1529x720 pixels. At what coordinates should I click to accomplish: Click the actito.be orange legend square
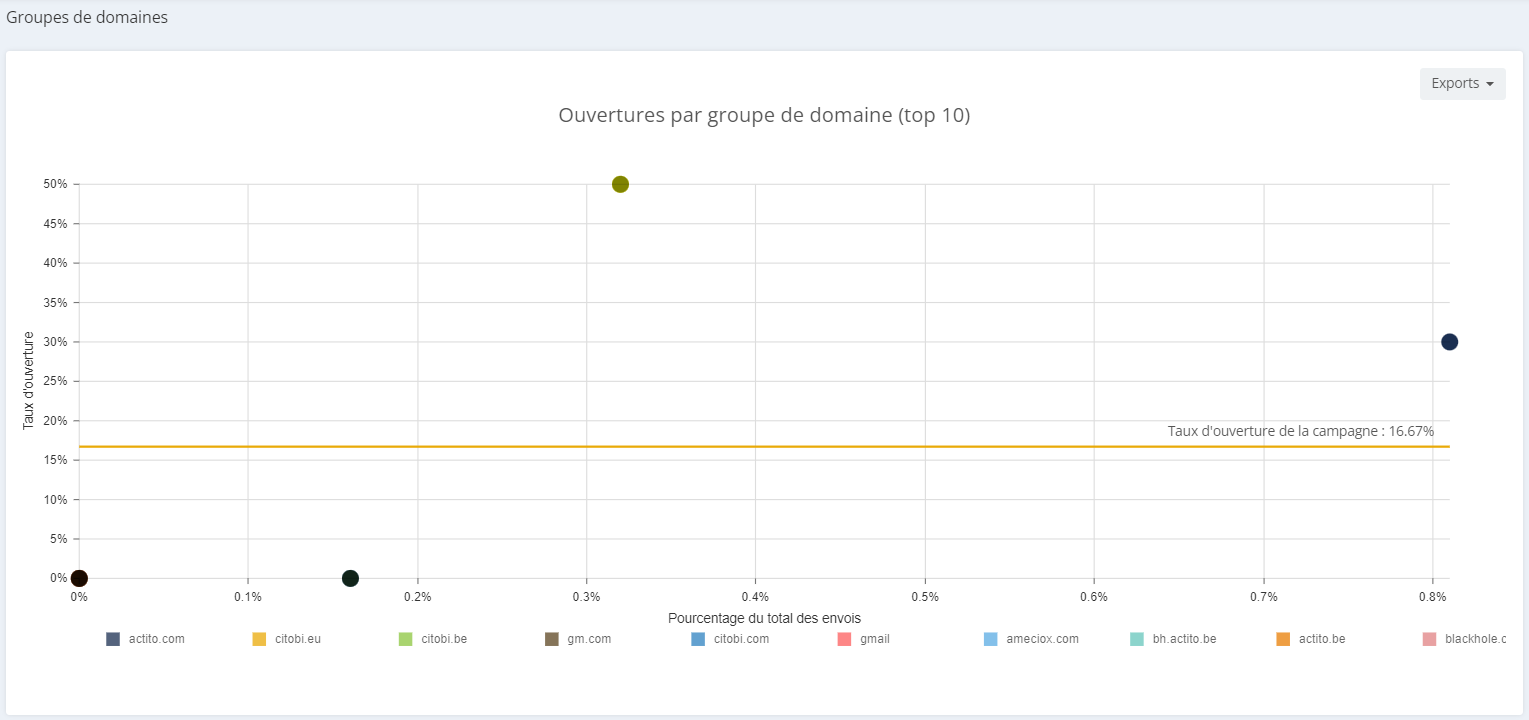pos(1283,639)
